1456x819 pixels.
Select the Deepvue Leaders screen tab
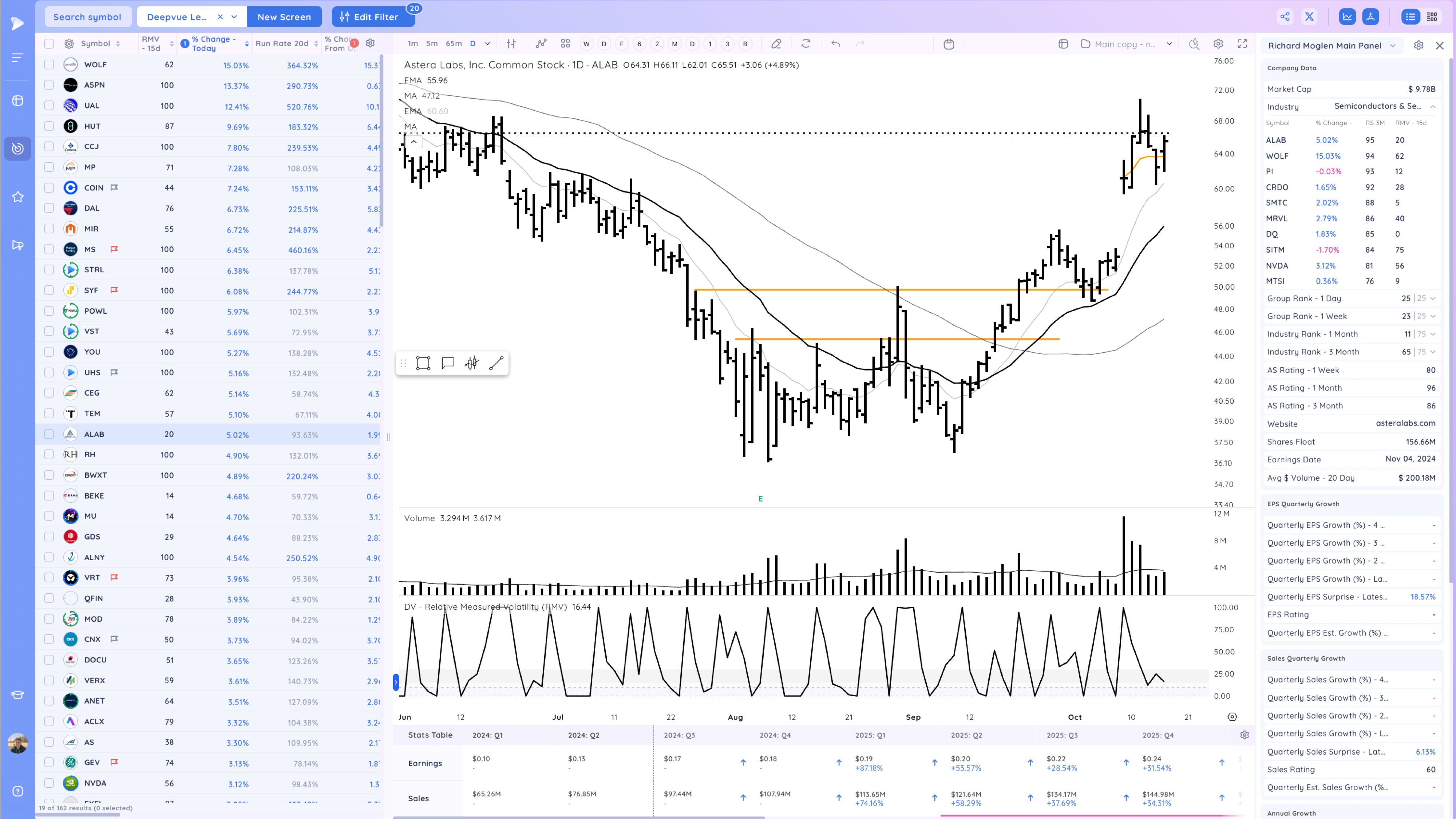(x=177, y=17)
